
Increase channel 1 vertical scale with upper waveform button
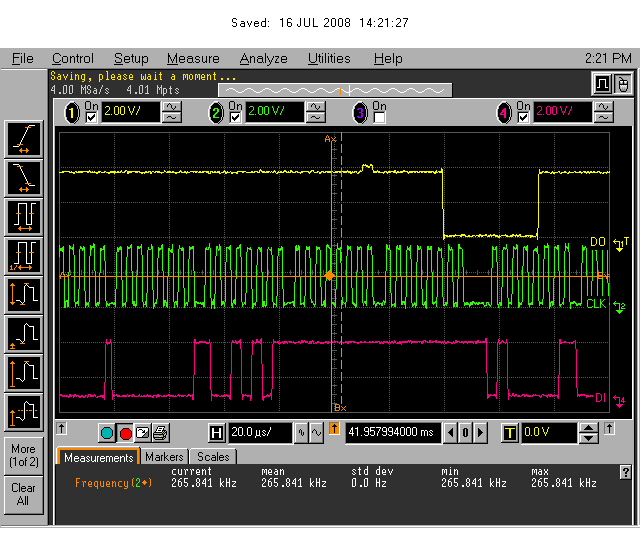pyautogui.click(x=172, y=107)
